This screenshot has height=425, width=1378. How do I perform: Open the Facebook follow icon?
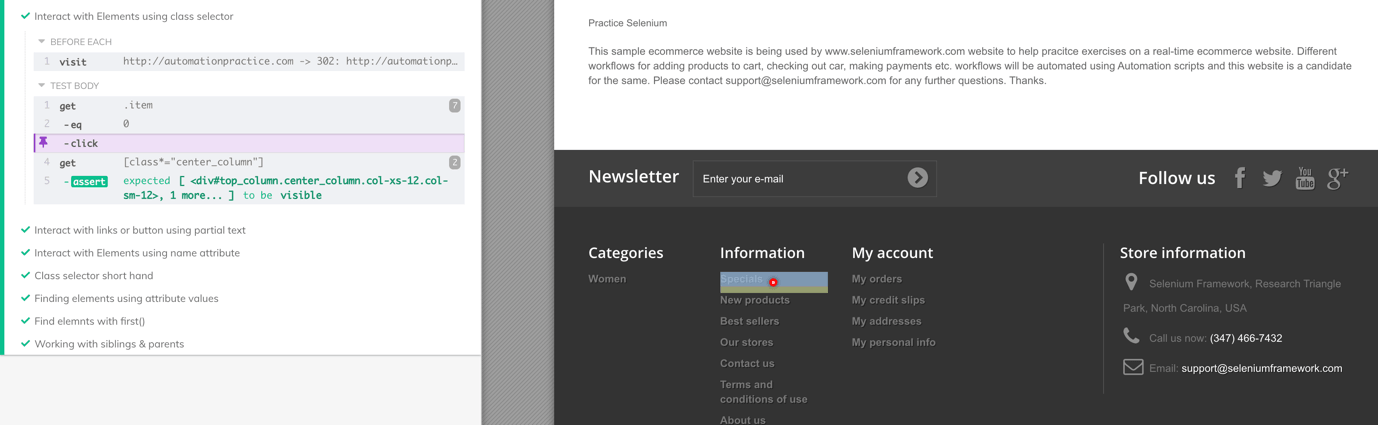point(1239,178)
